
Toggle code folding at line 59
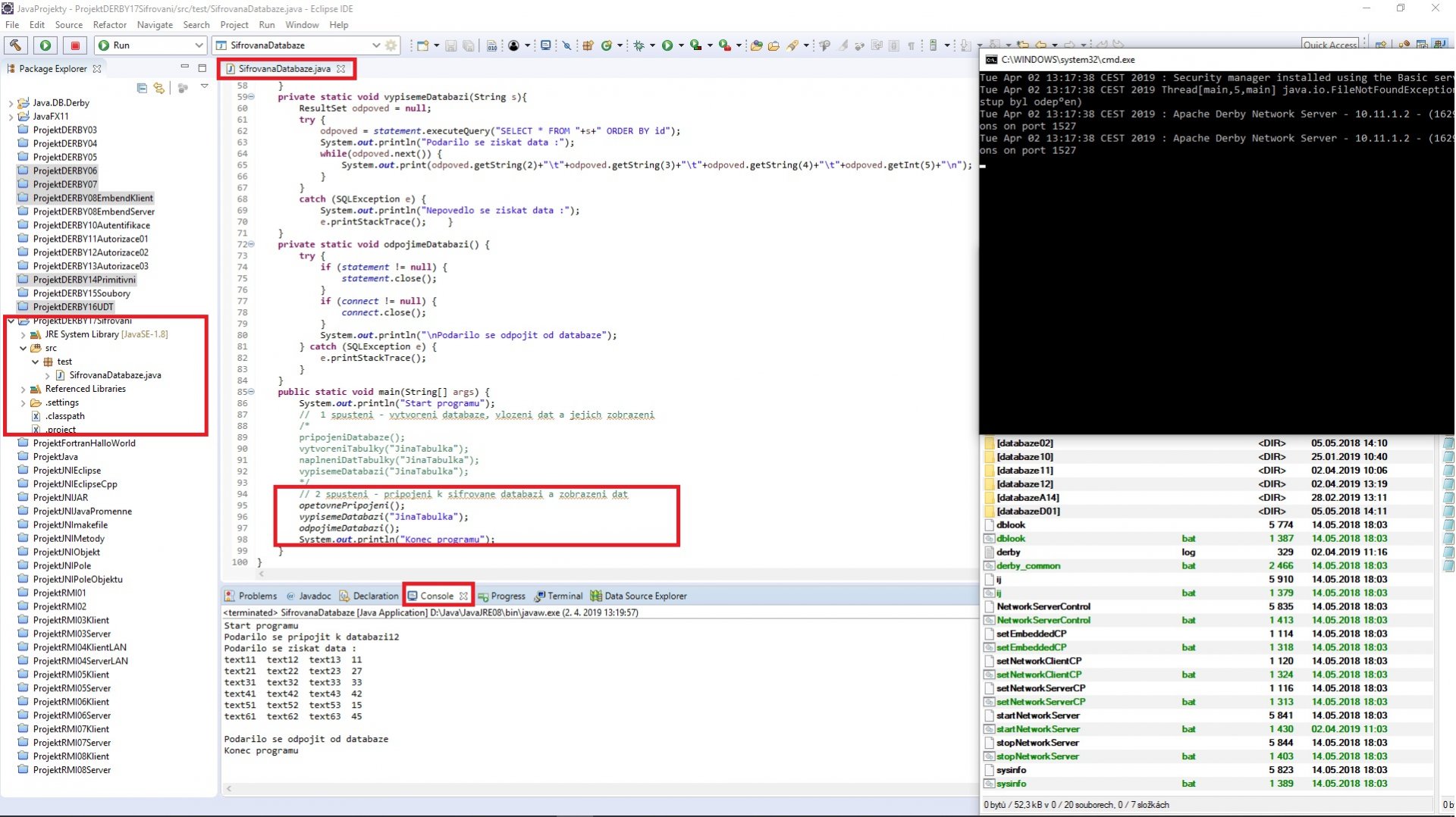click(x=251, y=97)
